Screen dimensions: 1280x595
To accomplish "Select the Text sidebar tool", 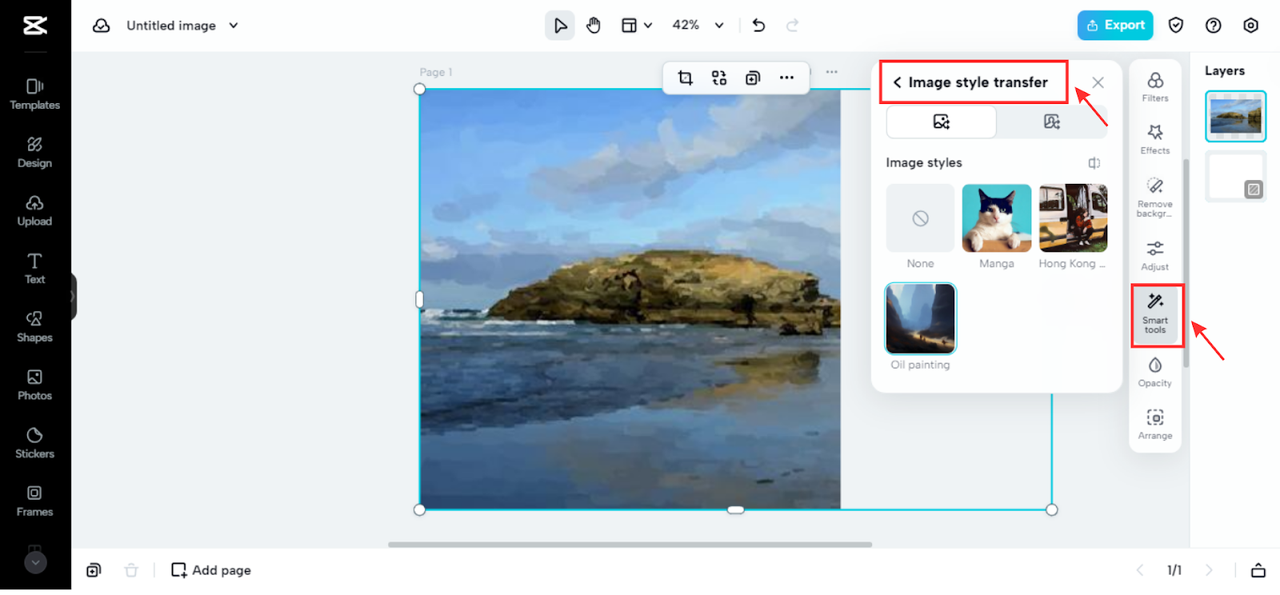I will (35, 268).
